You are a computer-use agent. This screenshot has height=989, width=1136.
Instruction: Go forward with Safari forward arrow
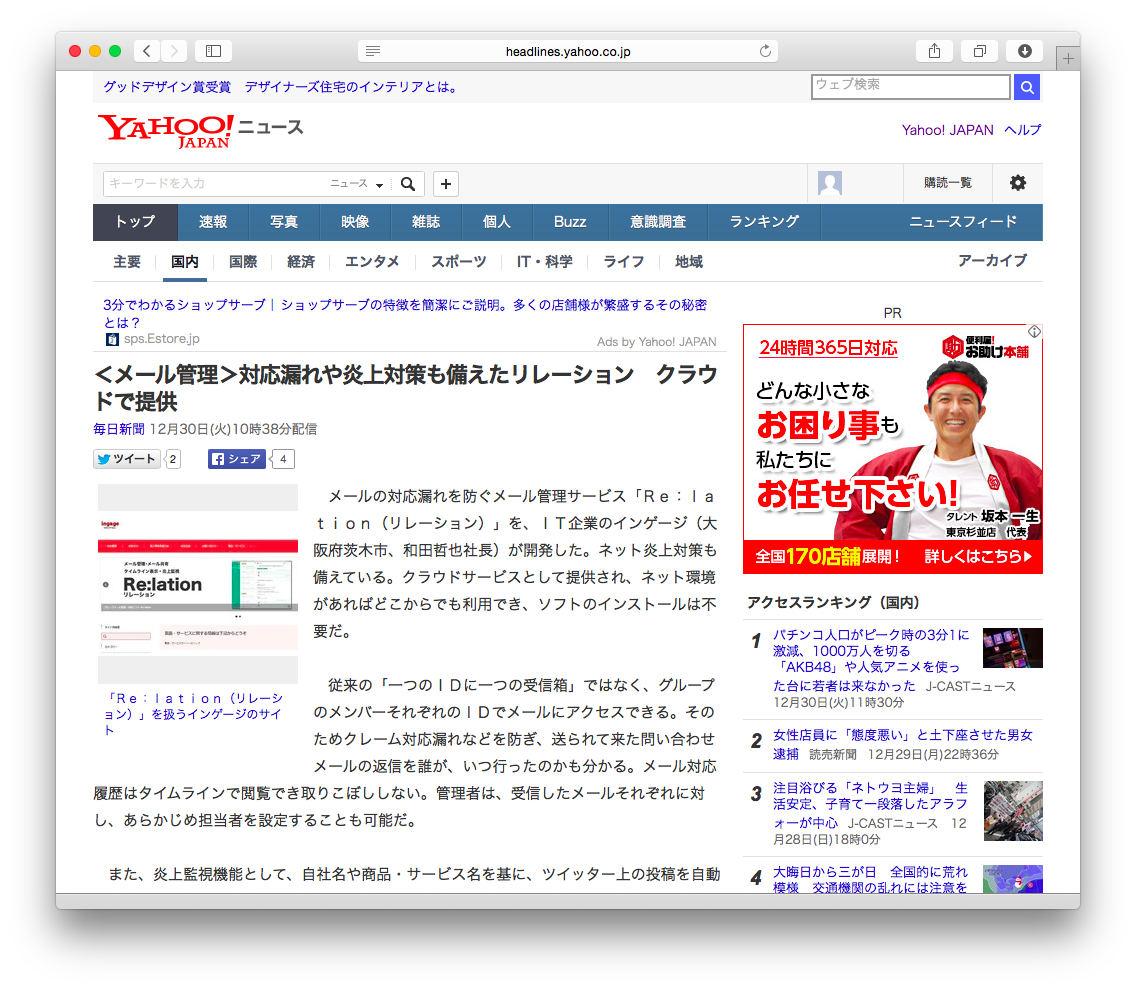pyautogui.click(x=174, y=51)
